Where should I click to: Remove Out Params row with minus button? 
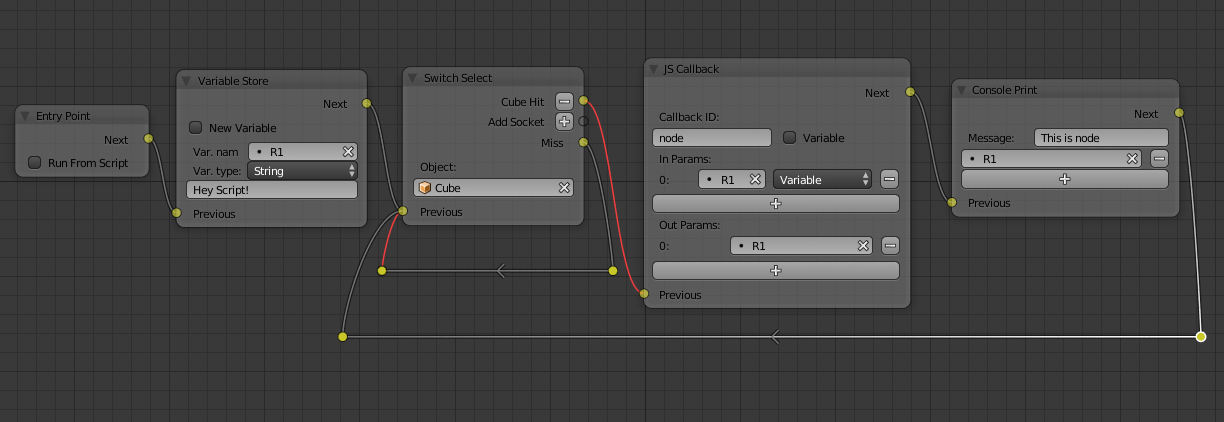(890, 246)
